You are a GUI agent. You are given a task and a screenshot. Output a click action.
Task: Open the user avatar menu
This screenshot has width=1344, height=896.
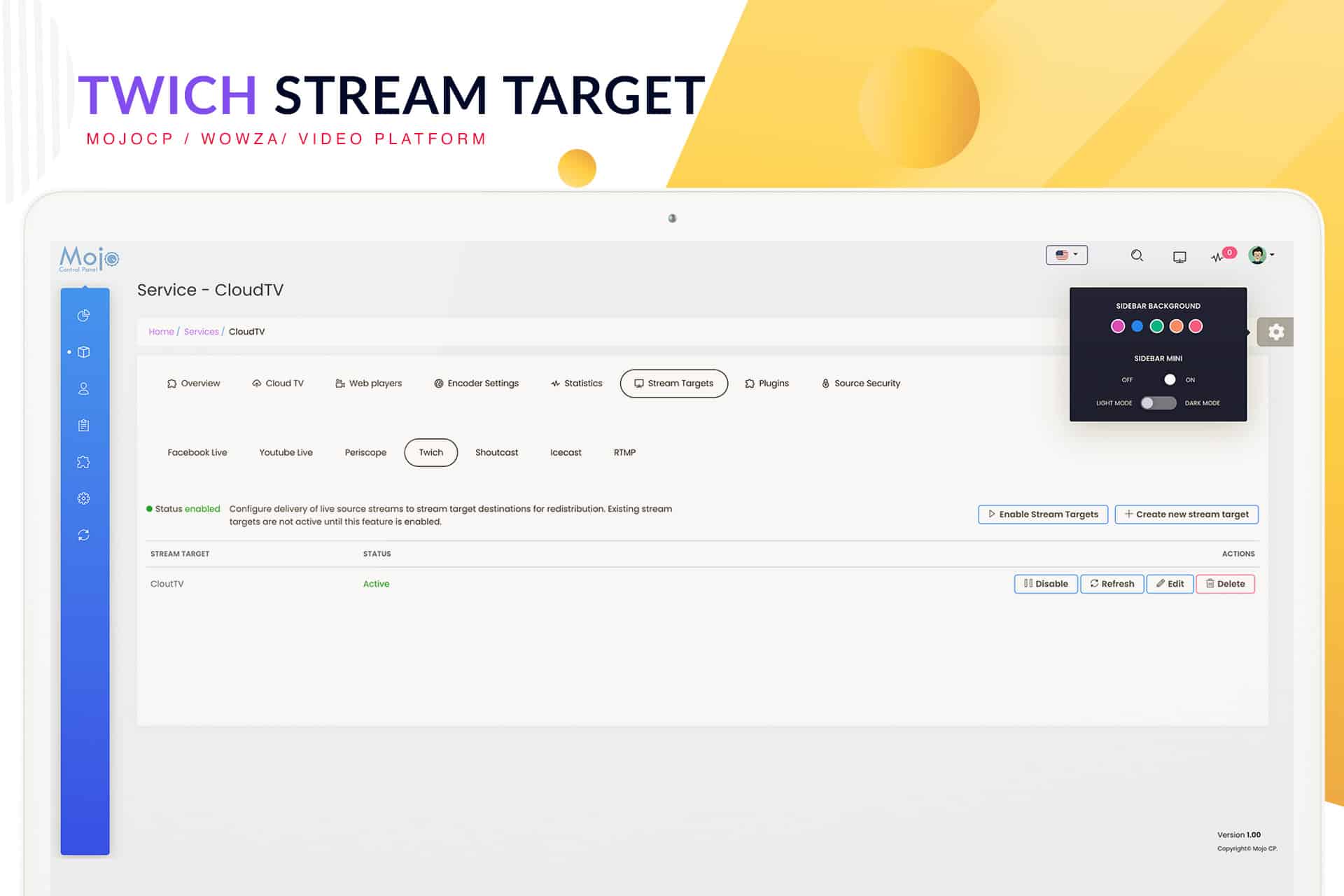[1261, 255]
